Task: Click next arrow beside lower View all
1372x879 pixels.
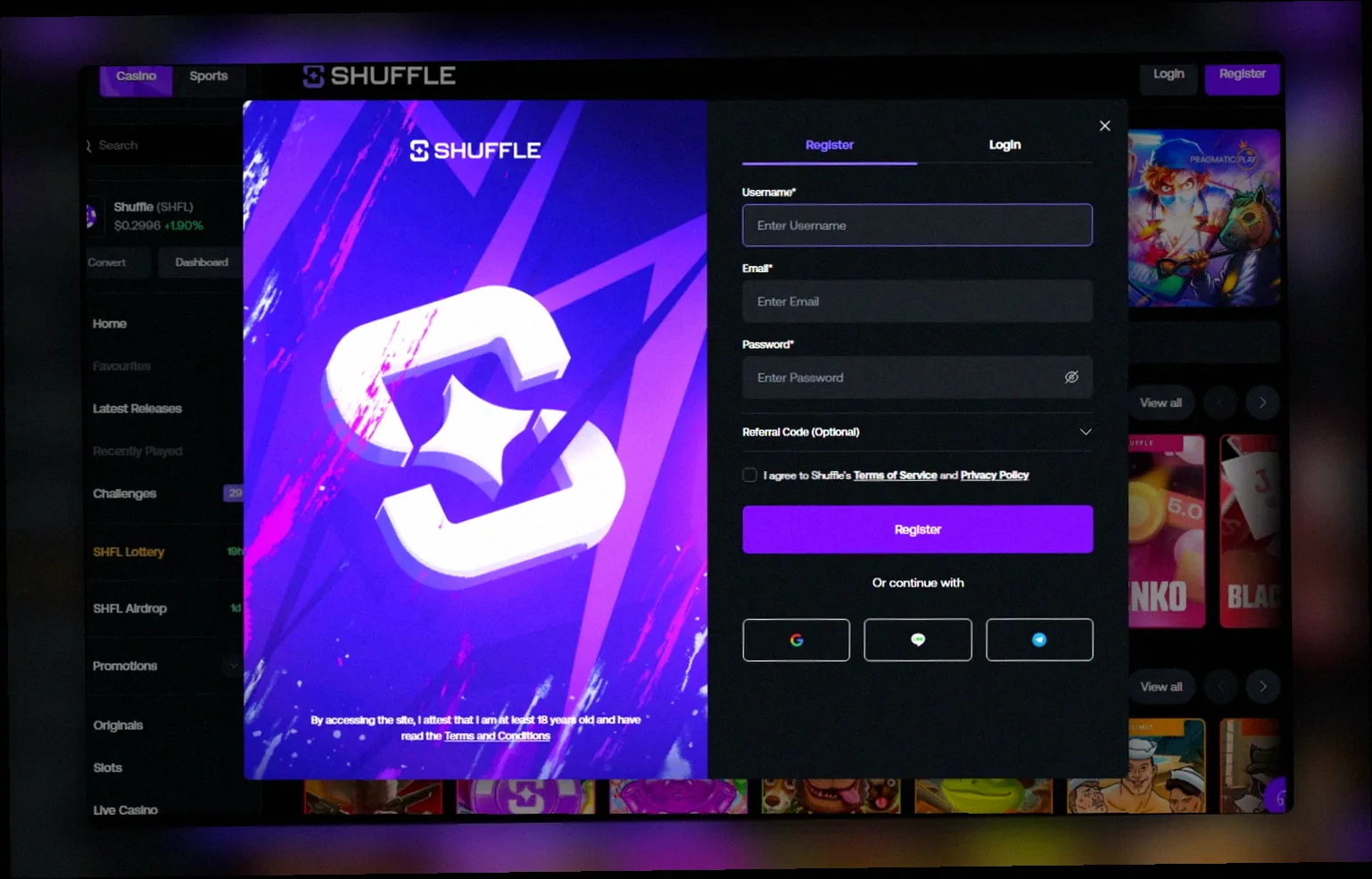Action: 1262,686
